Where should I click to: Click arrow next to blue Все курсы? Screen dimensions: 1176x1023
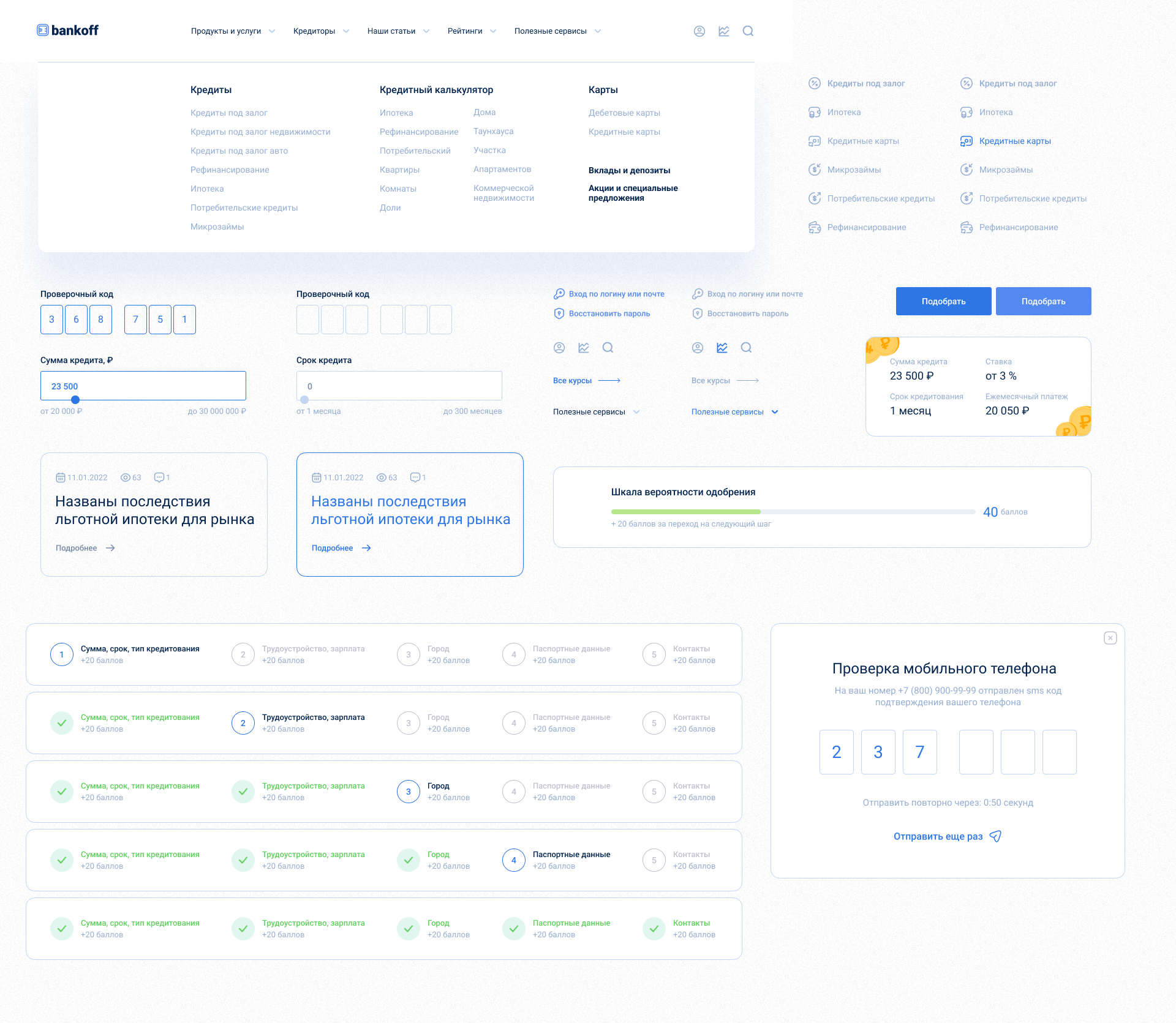click(609, 381)
